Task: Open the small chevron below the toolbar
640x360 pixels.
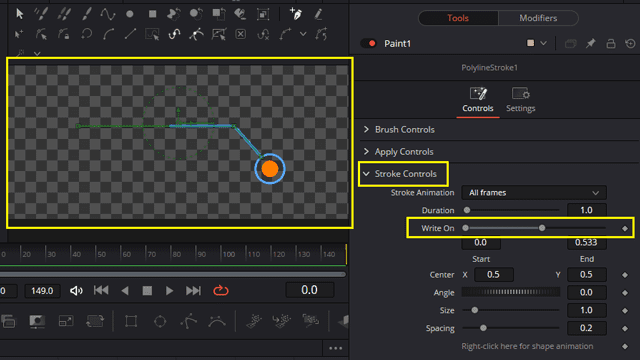Action: (x=37, y=53)
